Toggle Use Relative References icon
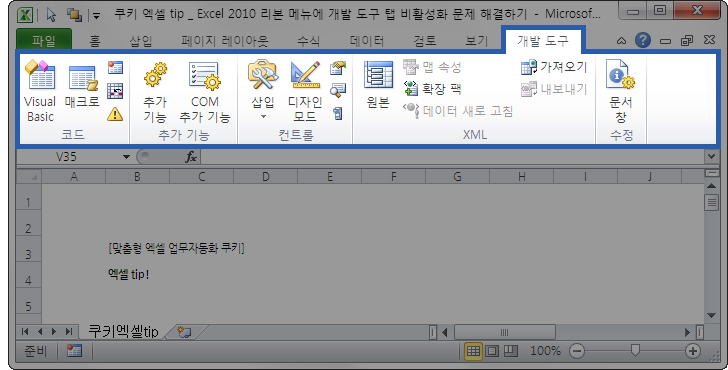Viewport: 728px width, 370px height. 115,91
